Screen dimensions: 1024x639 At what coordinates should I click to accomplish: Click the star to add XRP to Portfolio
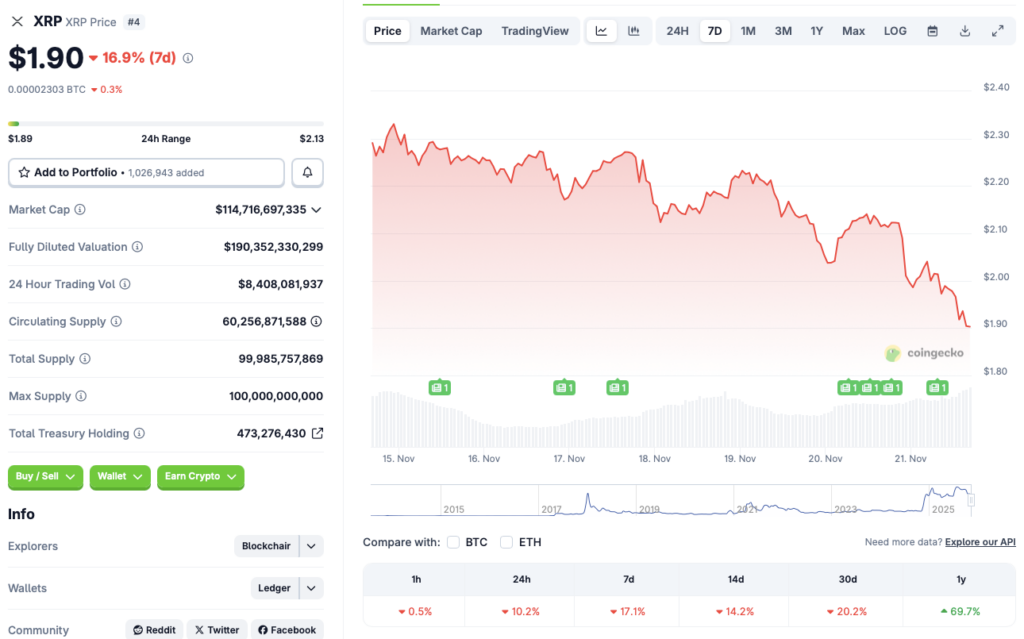click(23, 172)
